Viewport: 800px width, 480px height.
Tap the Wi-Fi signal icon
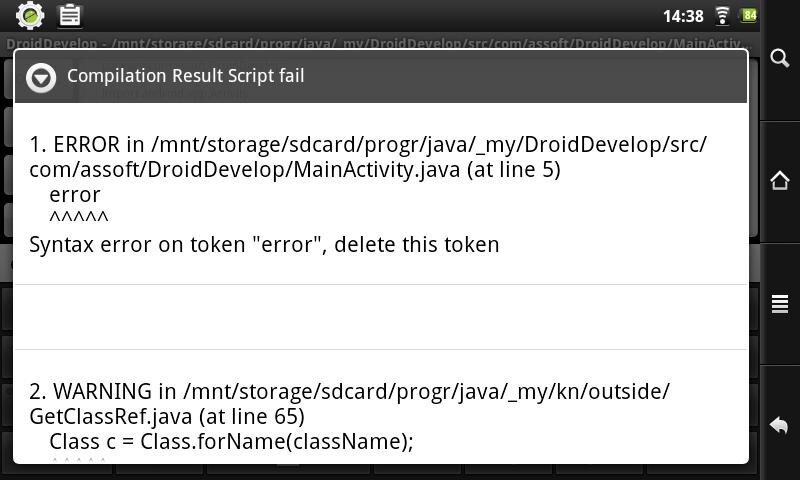pos(722,16)
